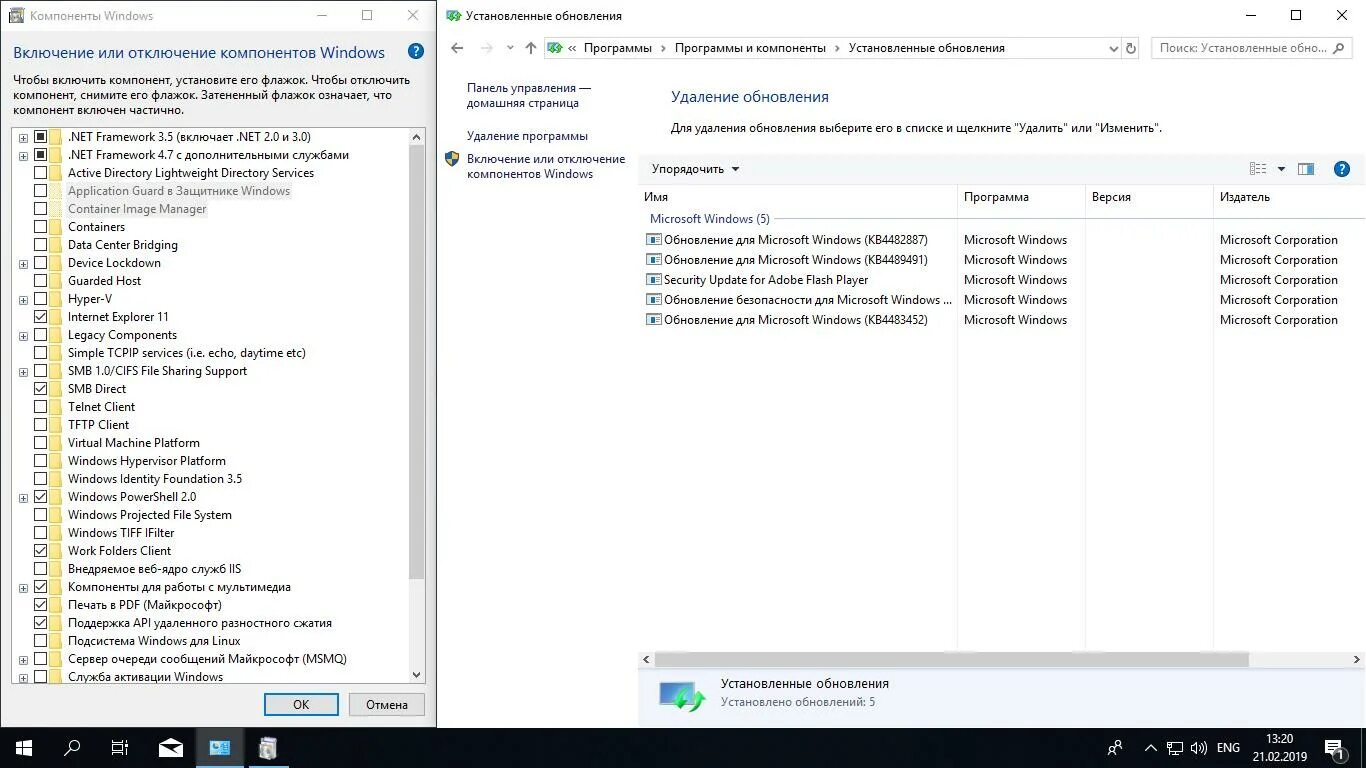Image resolution: width=1366 pixels, height=768 pixels.
Task: Click the People icon in system tray
Action: 1116,748
